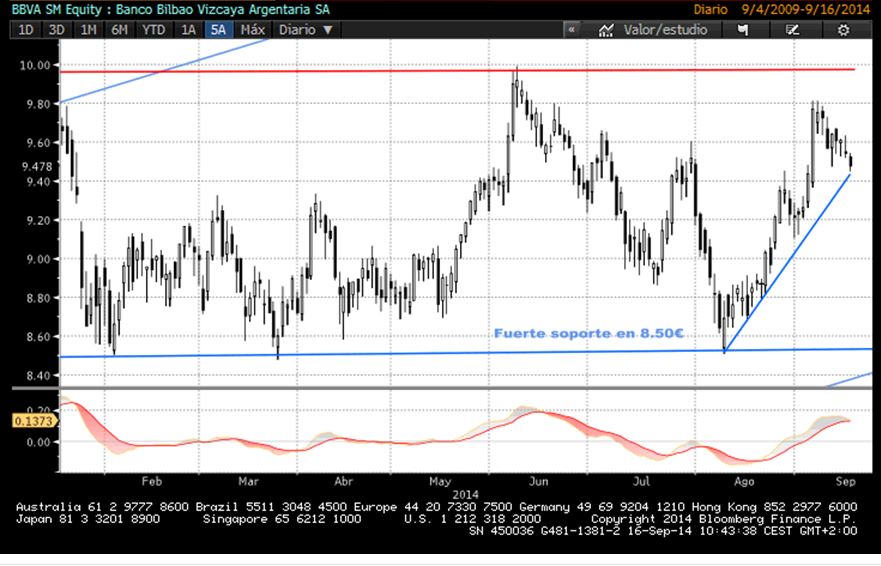The image size is (881, 566).
Task: Click the date range 9/4/2009-9/16/2014
Action: click(806, 10)
